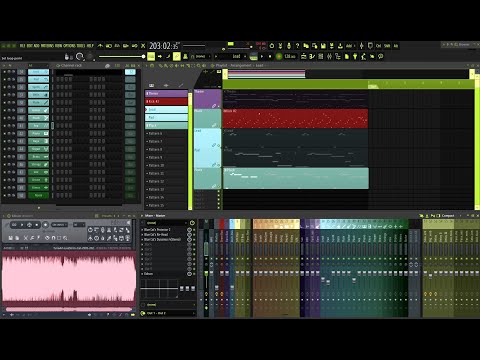The height and width of the screenshot is (360, 480).
Task: Click Edison cut scissors icon
Action: (x=25, y=238)
